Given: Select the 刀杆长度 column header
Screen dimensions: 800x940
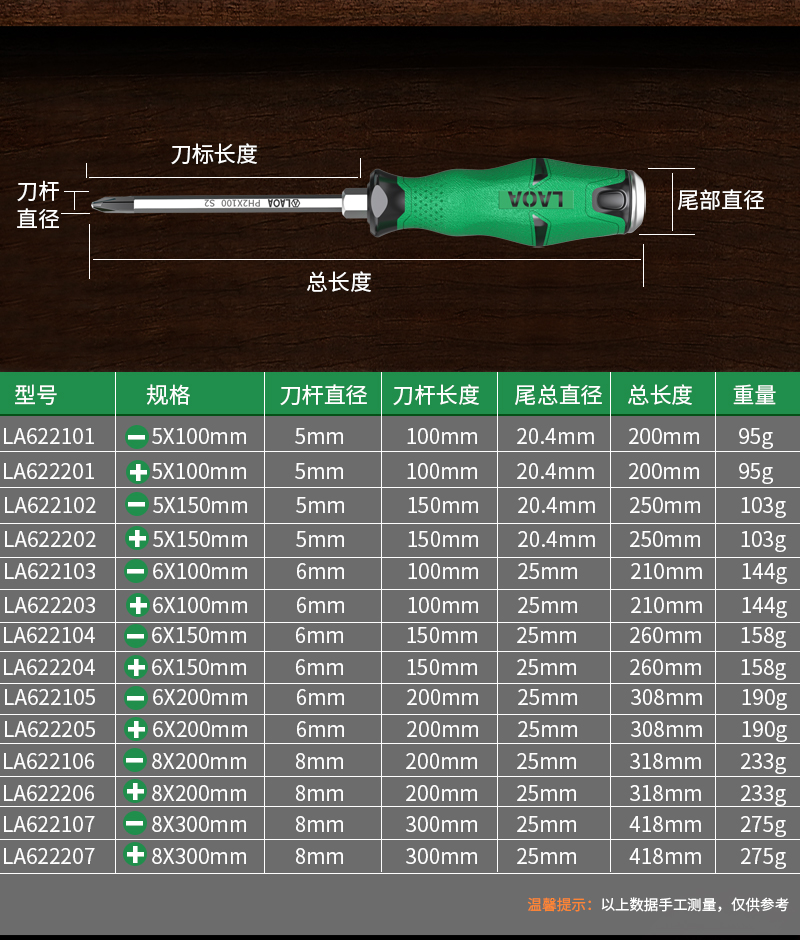Looking at the screenshot, I should [436, 395].
